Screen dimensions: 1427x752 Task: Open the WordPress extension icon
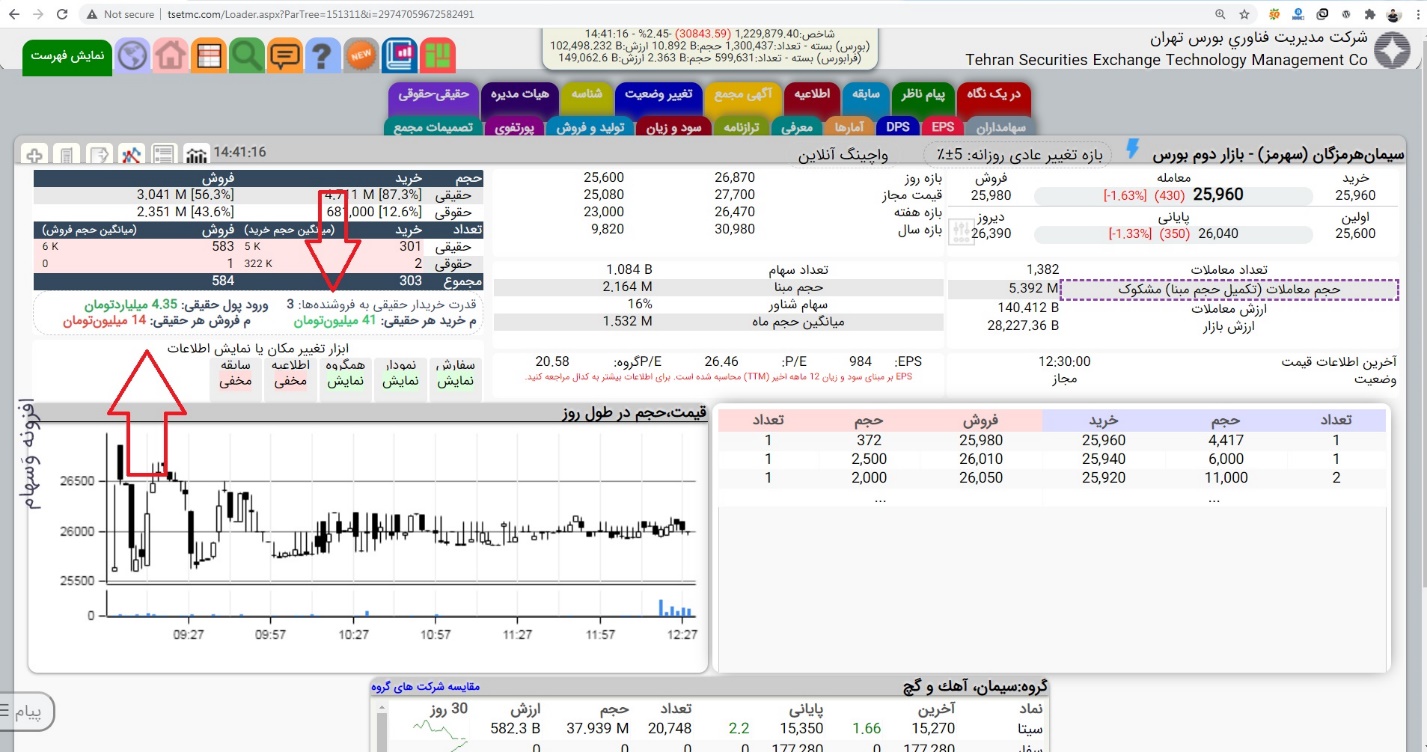1347,14
